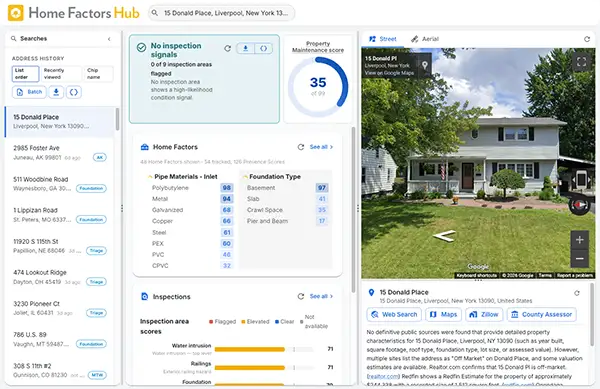
Task: Click the Basement score 97
Action: (x=322, y=188)
